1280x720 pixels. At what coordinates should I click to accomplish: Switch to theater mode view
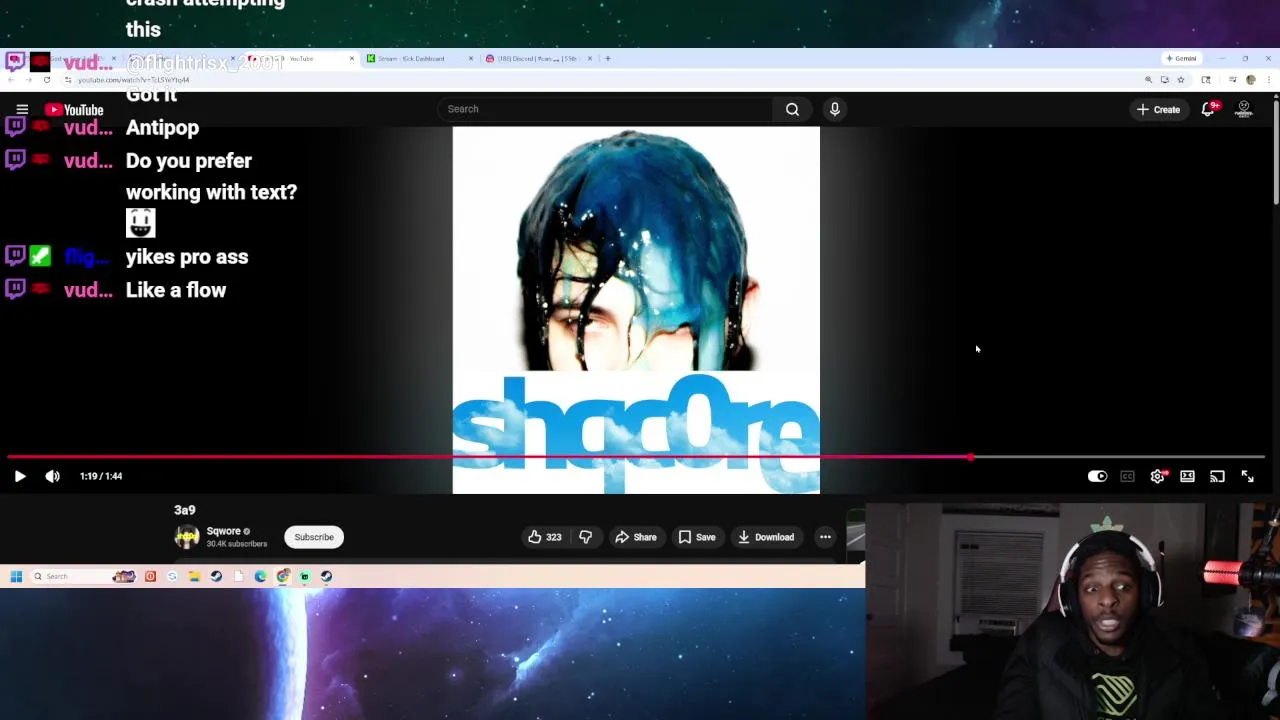point(1187,477)
